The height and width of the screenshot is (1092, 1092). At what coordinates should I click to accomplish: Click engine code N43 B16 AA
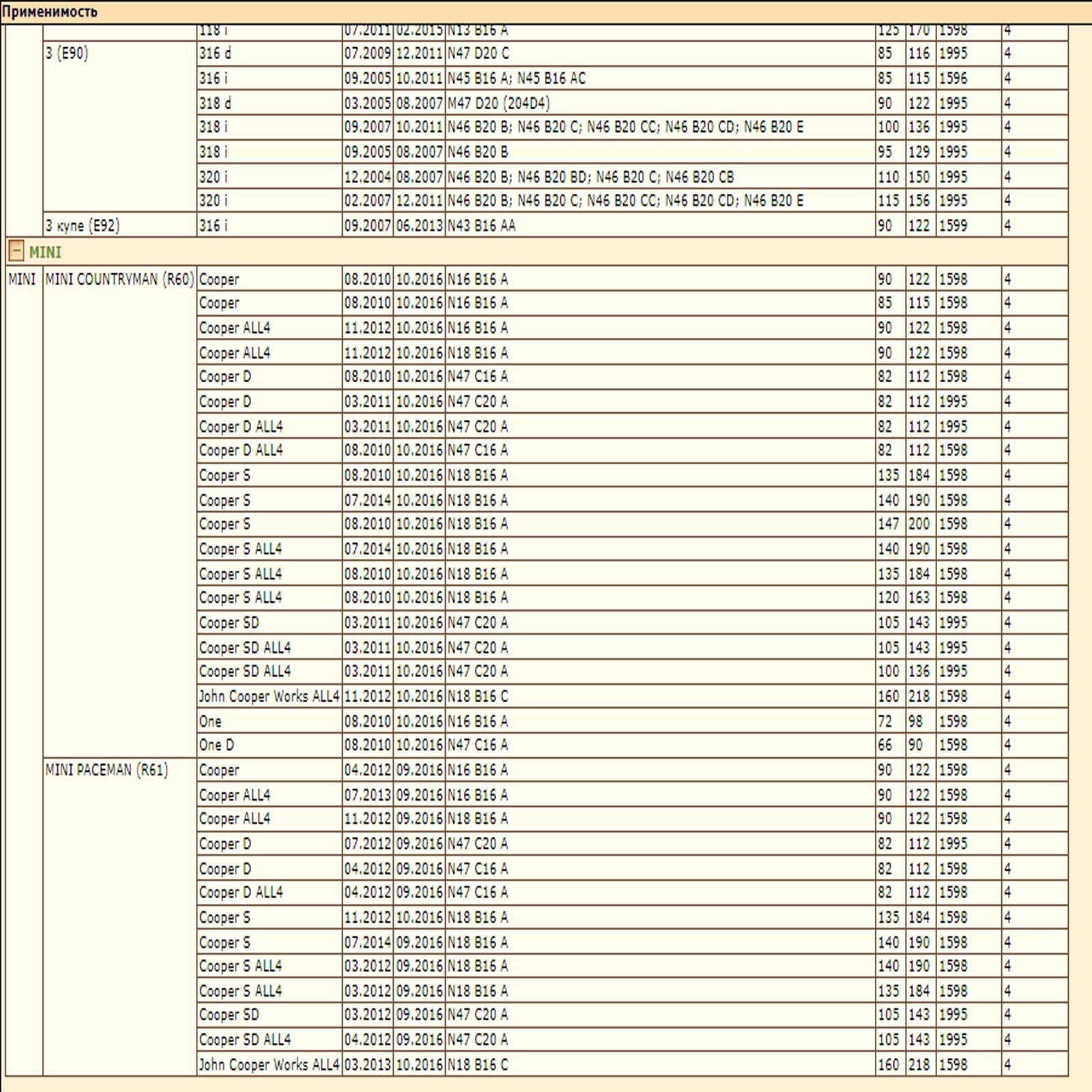tap(481, 226)
